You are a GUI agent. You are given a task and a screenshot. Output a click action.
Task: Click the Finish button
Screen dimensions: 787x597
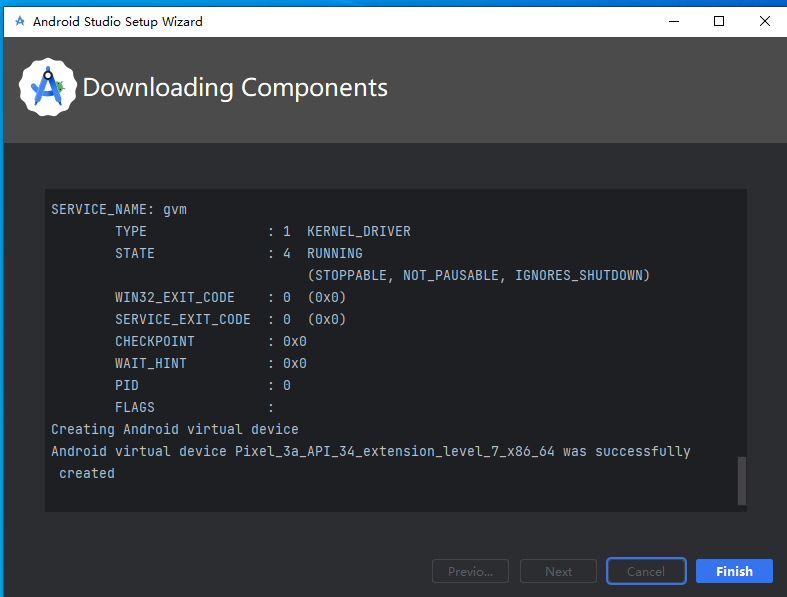(x=734, y=571)
